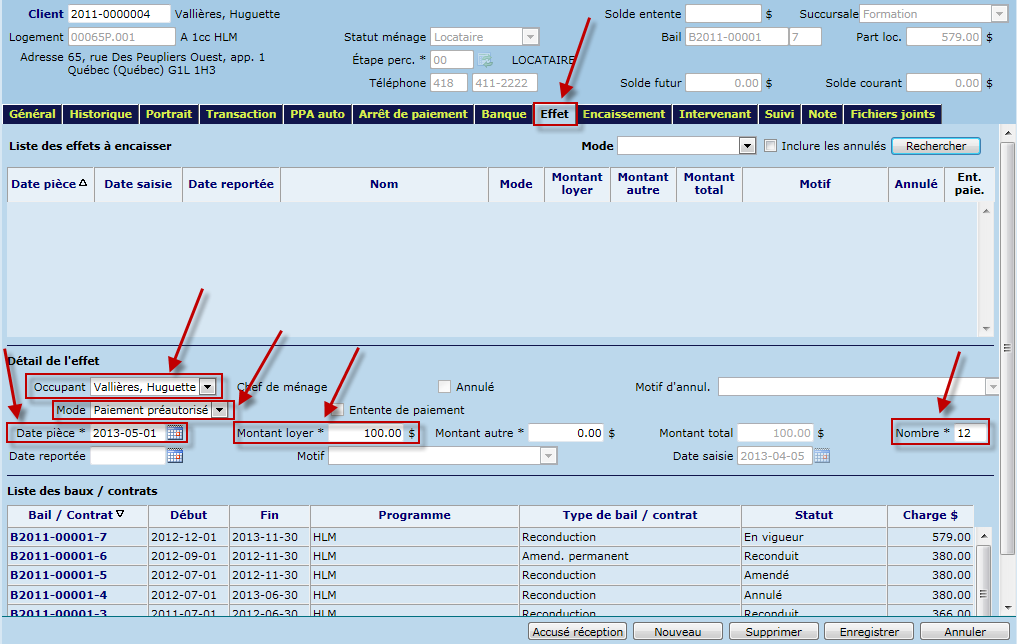Enable the Inclure les annulés checkbox
This screenshot has width=1017, height=644.
[x=771, y=146]
